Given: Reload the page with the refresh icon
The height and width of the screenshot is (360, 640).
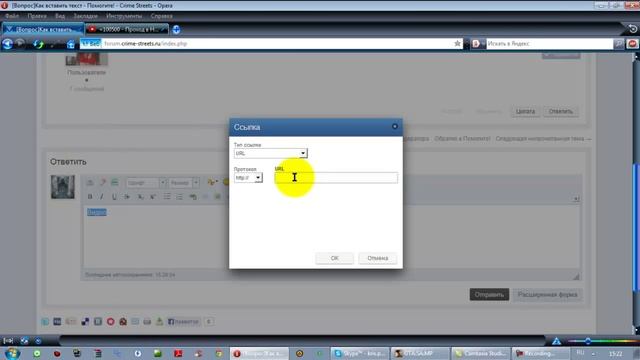Looking at the screenshot, I should 38,44.
